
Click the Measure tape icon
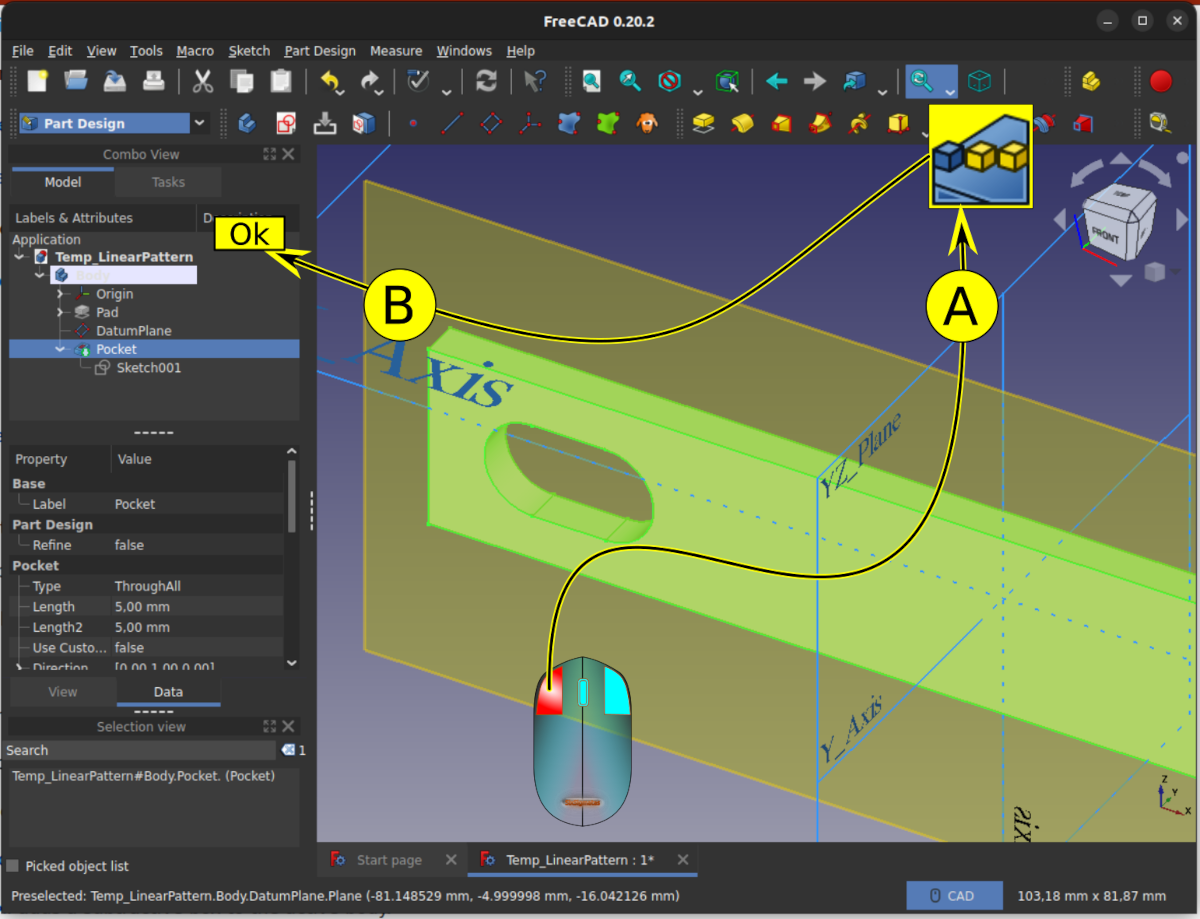coord(1160,123)
